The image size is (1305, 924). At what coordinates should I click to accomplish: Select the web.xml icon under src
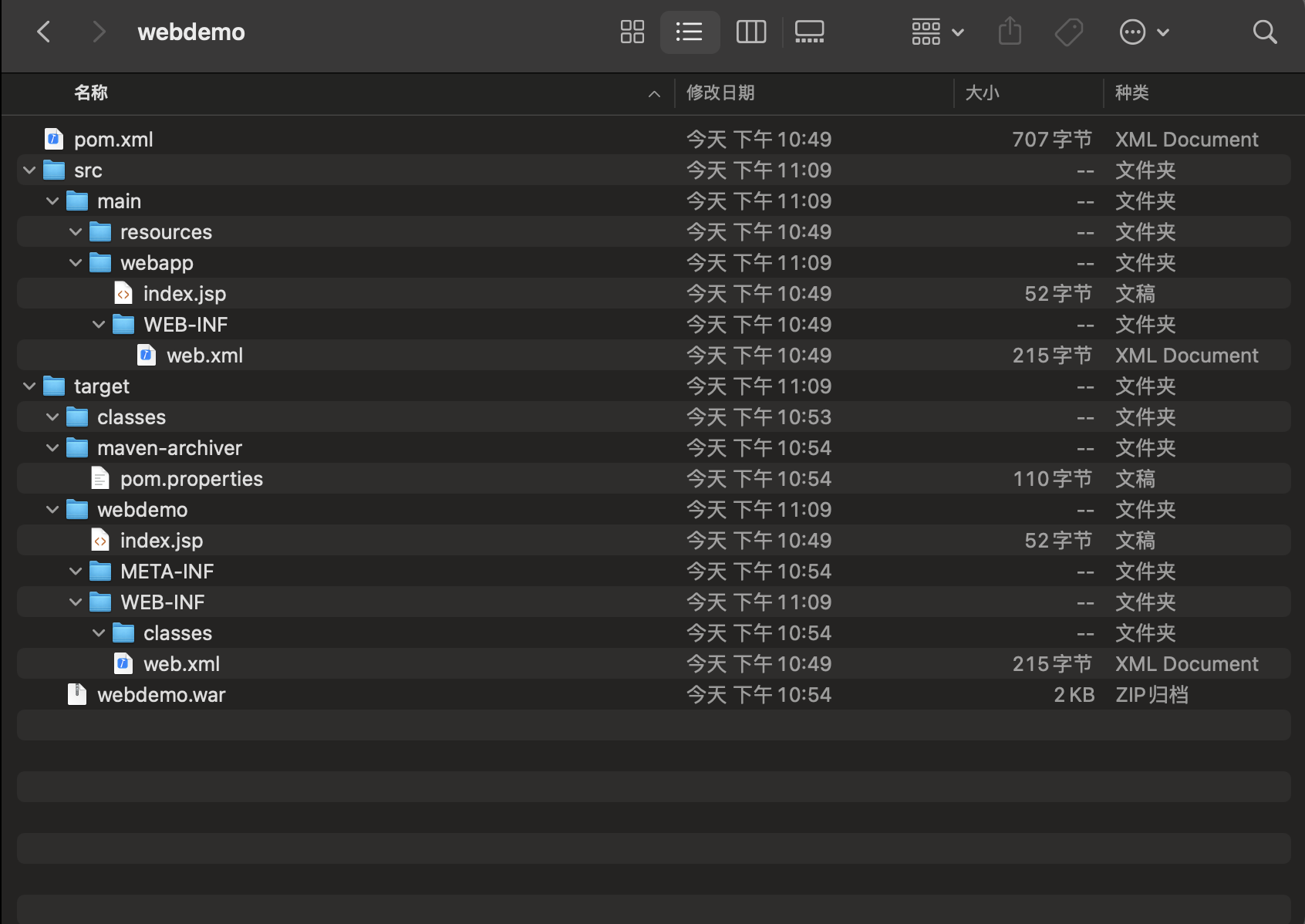click(147, 355)
